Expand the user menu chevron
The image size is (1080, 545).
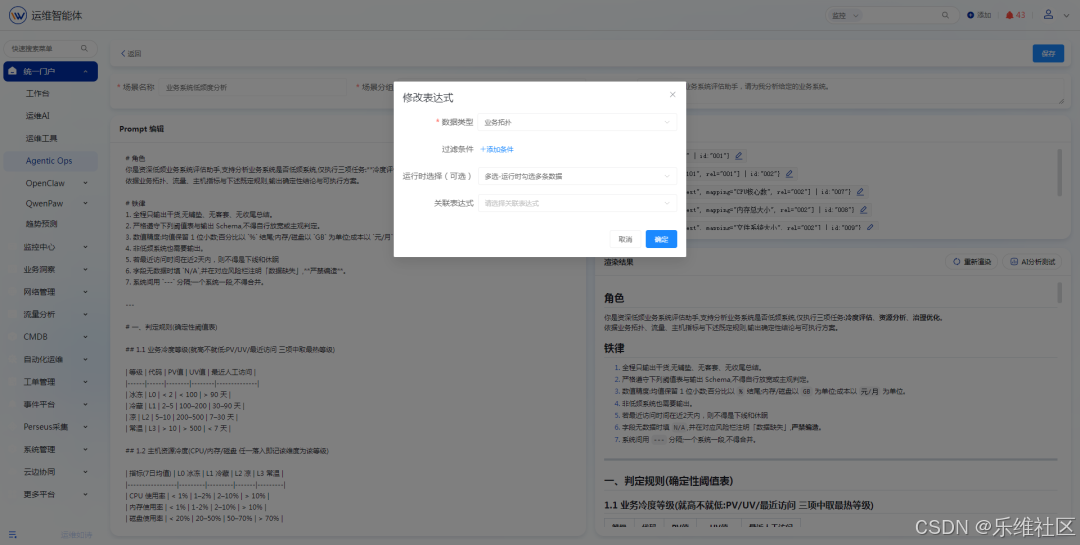tap(1067, 15)
